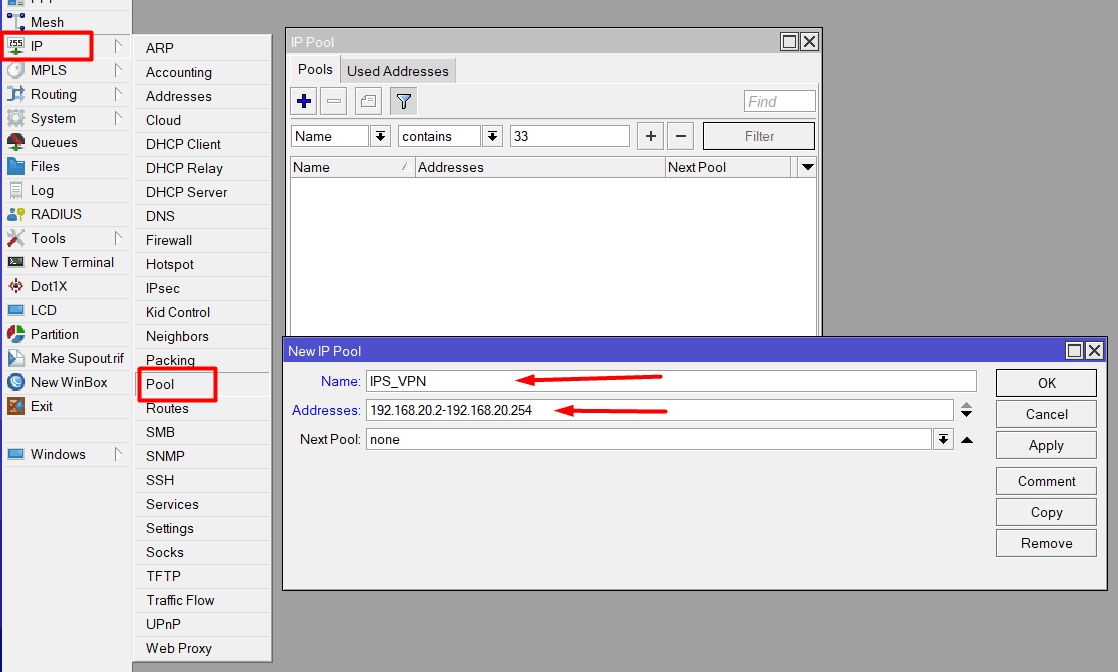Click the blue plus add pool icon
The width and height of the screenshot is (1118, 672).
305,101
